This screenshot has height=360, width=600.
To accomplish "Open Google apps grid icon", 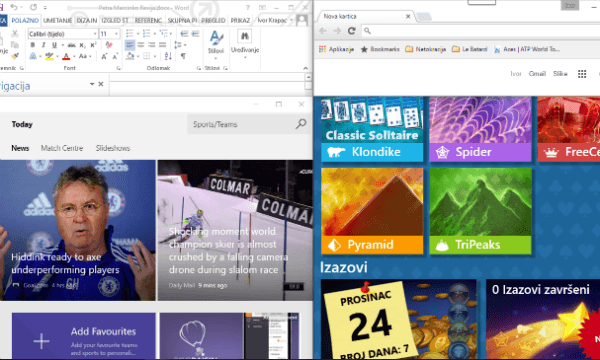I will click(582, 74).
